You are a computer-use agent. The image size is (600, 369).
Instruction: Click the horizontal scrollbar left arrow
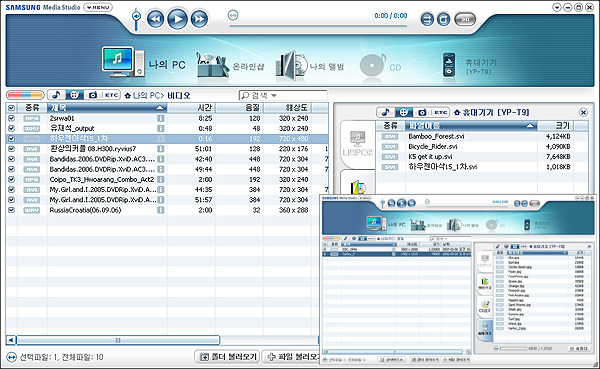pyautogui.click(x=11, y=340)
